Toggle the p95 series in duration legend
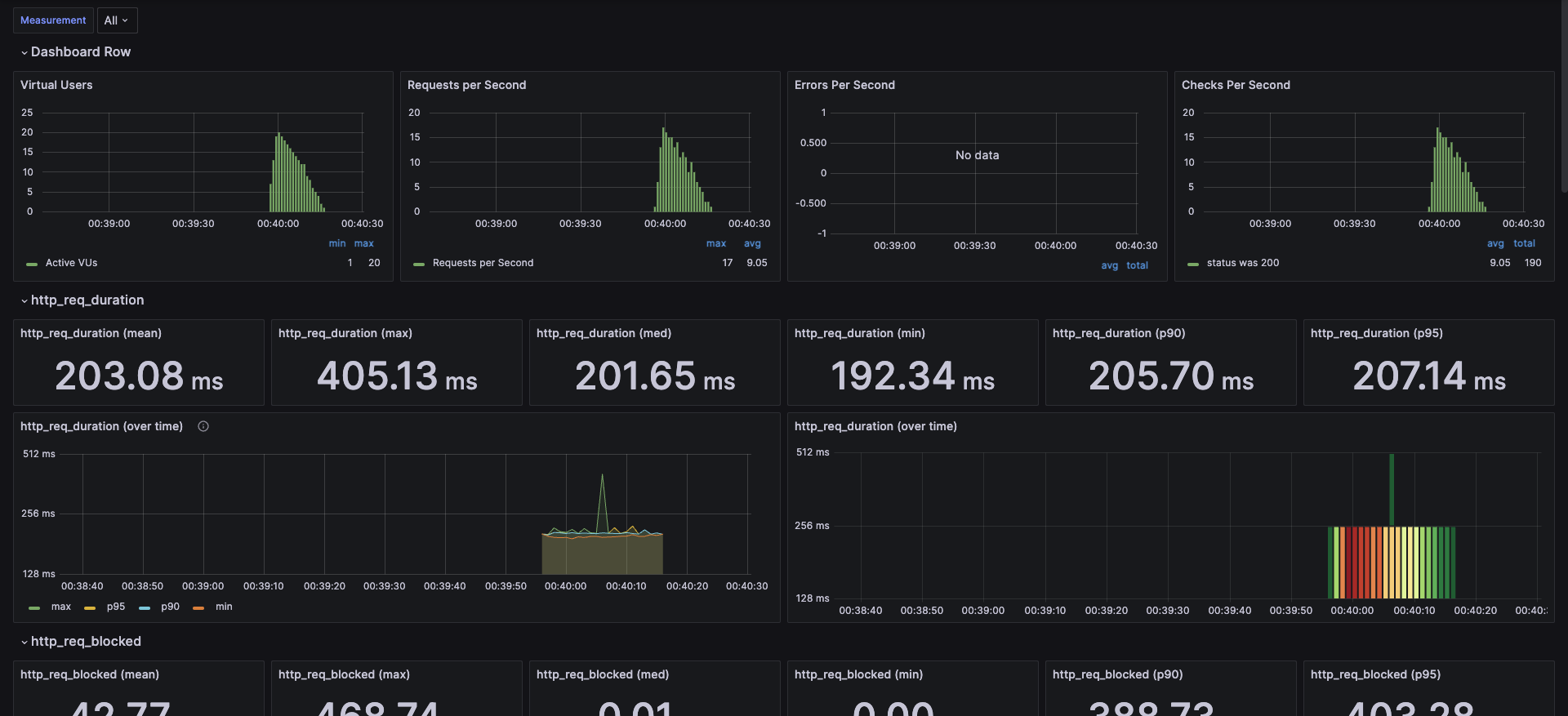This screenshot has height=716, width=1568. [x=116, y=607]
